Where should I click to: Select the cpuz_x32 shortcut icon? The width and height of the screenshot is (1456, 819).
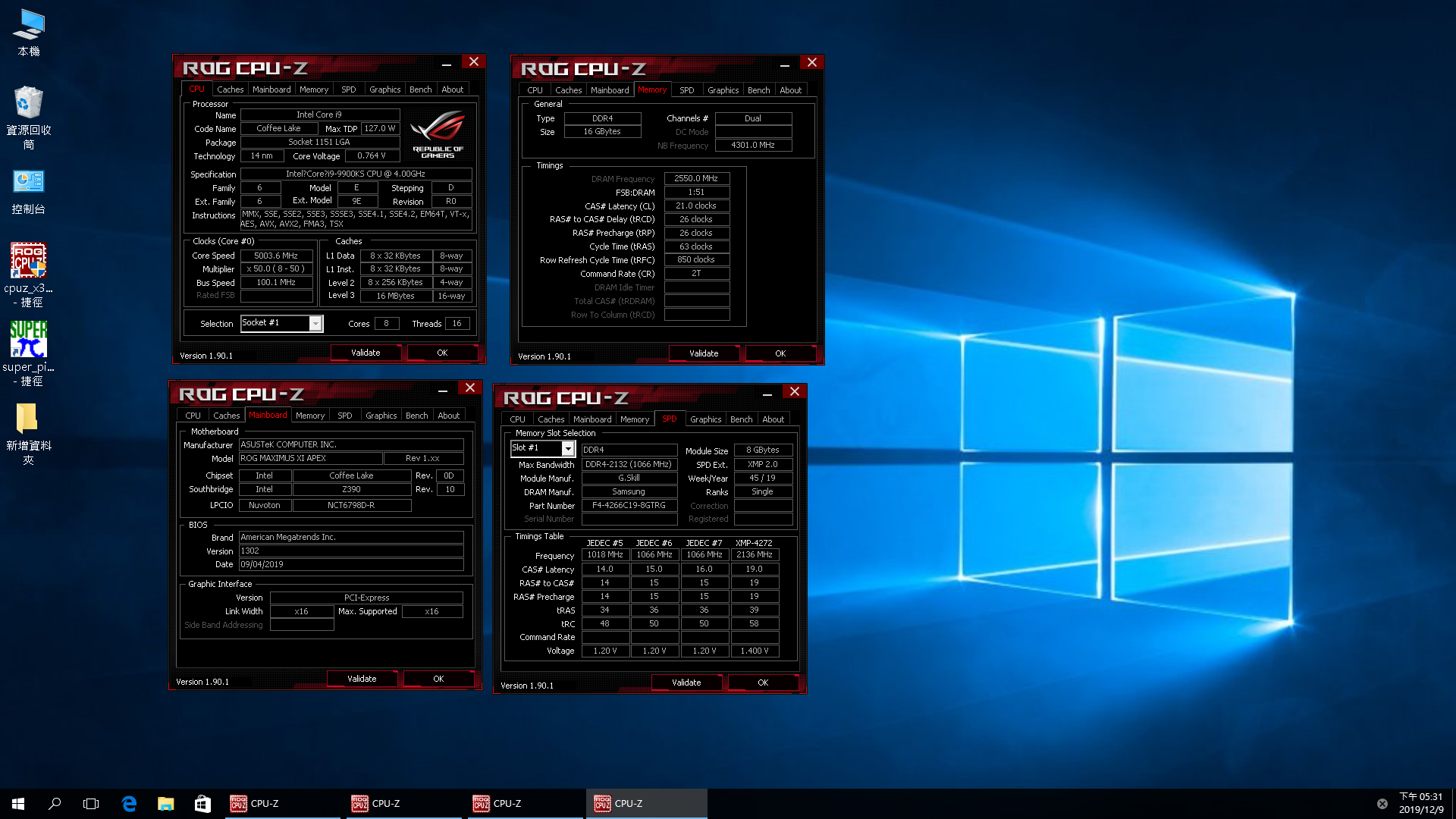pos(29,275)
